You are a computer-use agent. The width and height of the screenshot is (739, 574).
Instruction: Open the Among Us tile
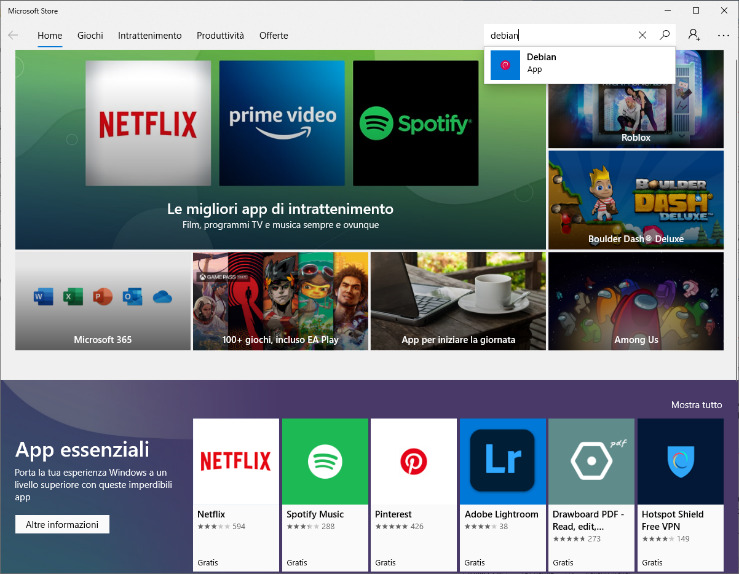(636, 301)
